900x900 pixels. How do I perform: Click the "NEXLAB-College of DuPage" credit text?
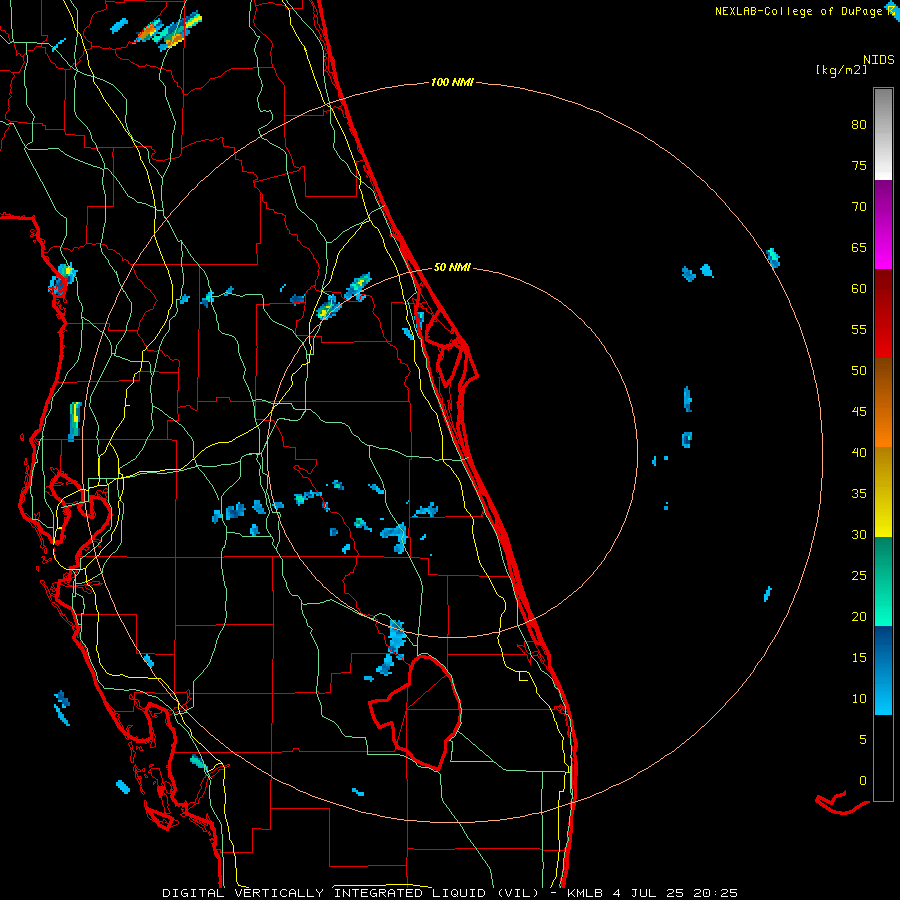[798, 11]
